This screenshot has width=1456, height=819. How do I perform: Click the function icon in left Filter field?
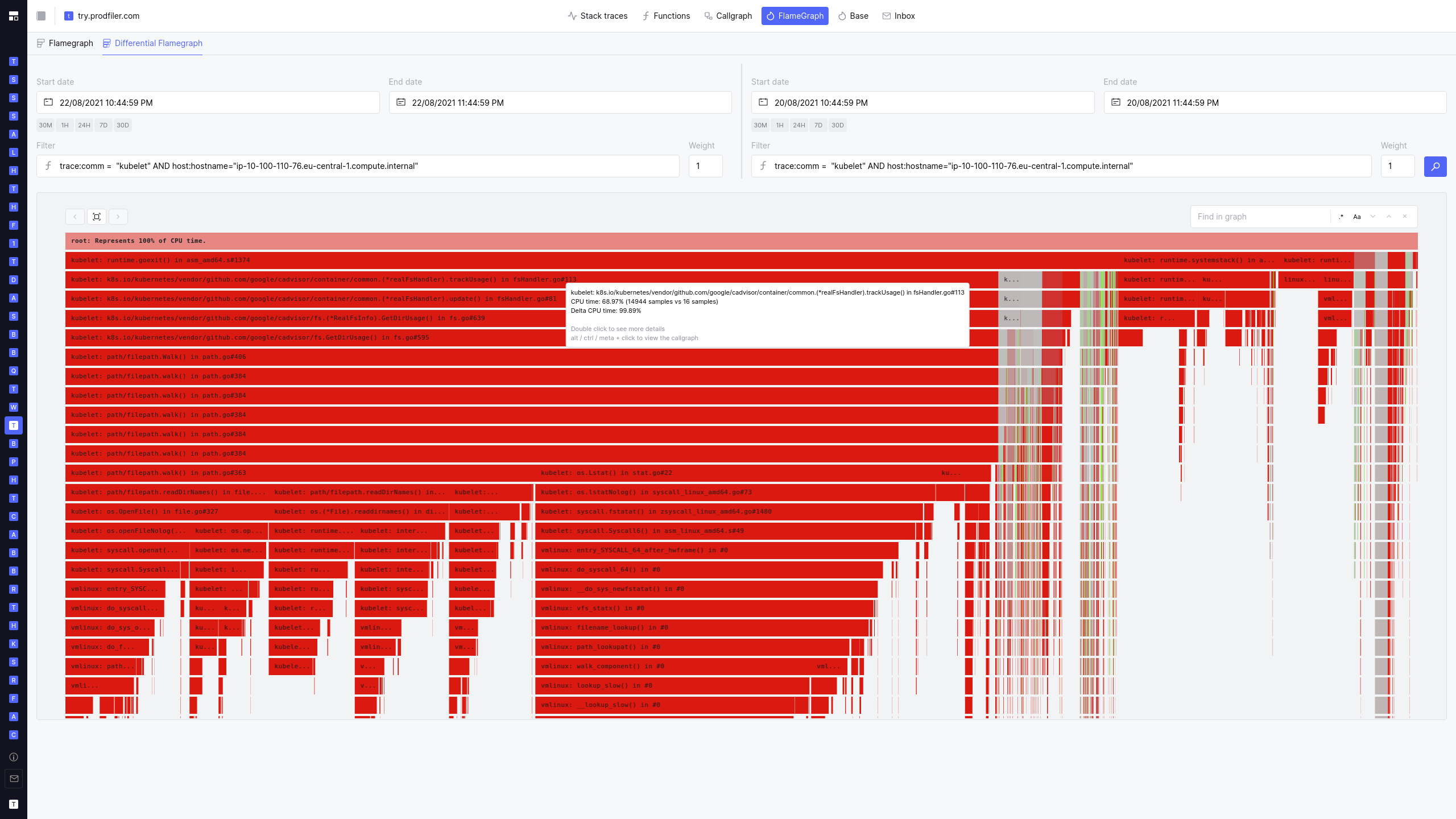pos(48,166)
